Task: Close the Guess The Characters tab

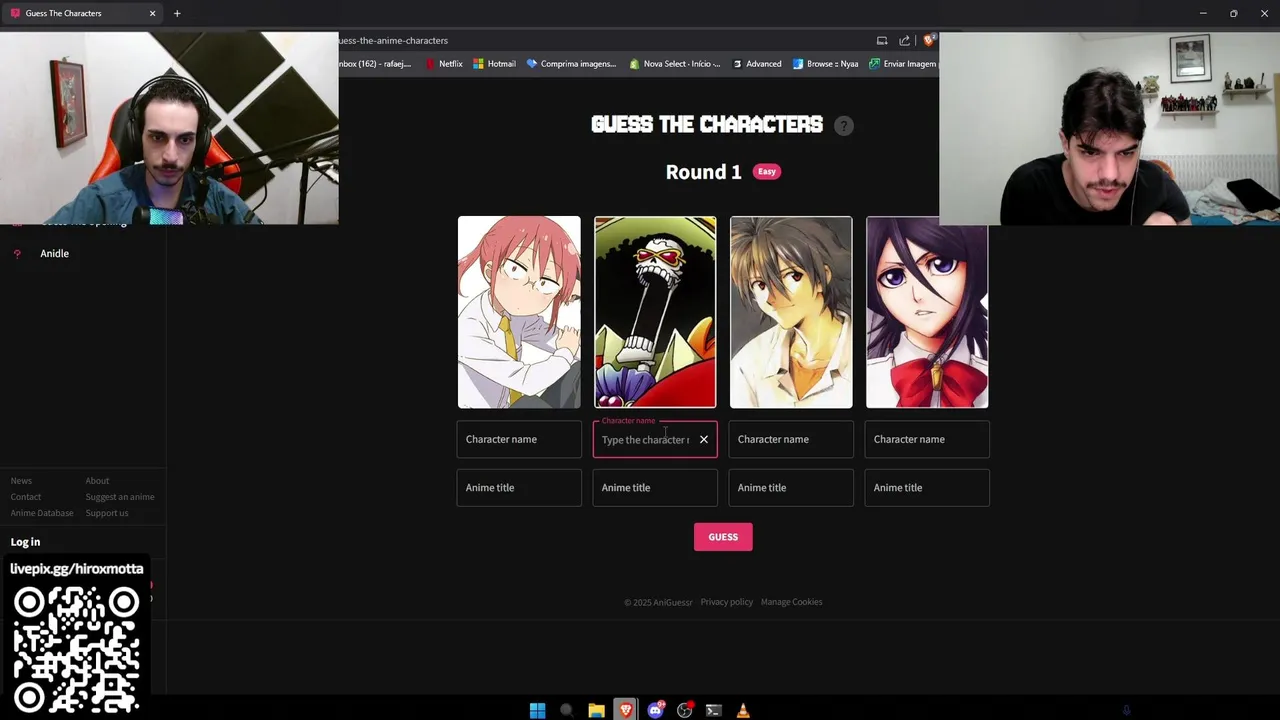Action: [x=152, y=13]
